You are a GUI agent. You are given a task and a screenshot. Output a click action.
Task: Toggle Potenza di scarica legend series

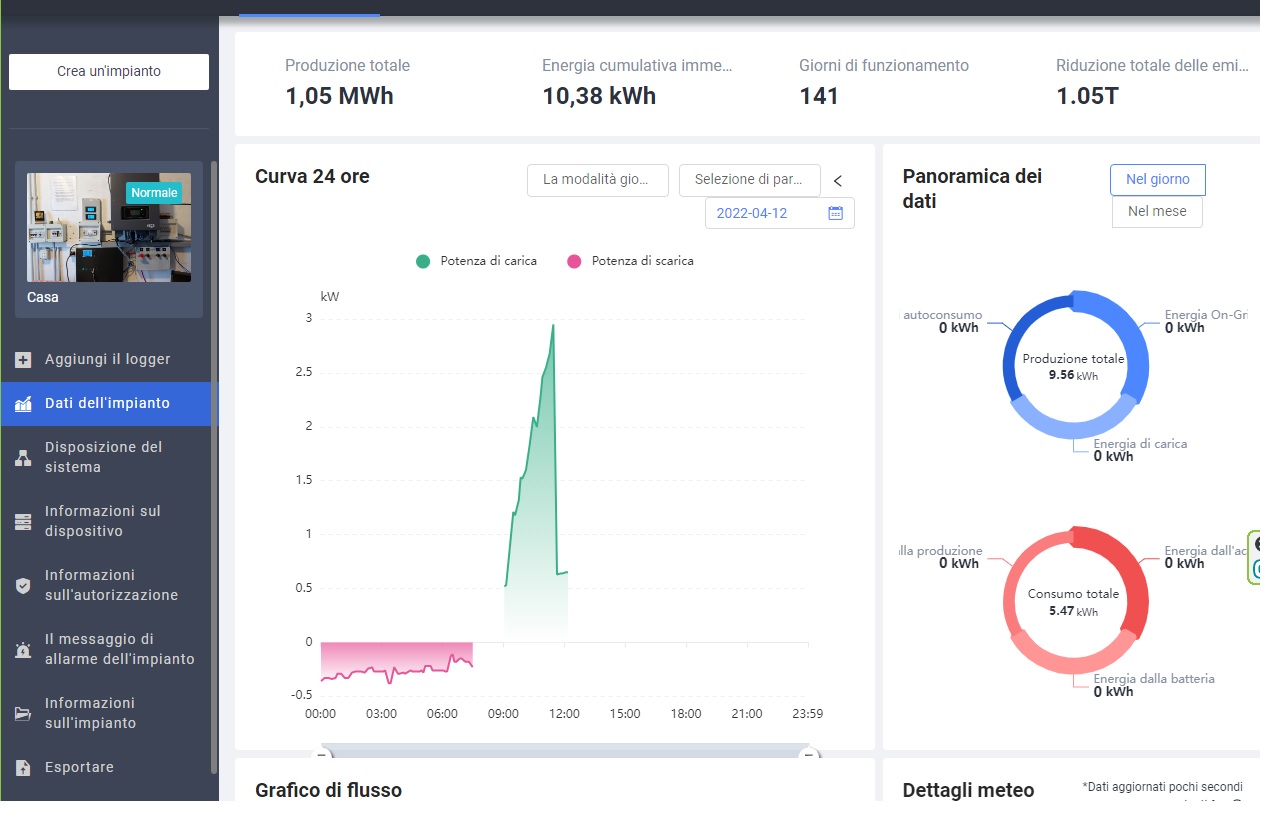click(629, 261)
